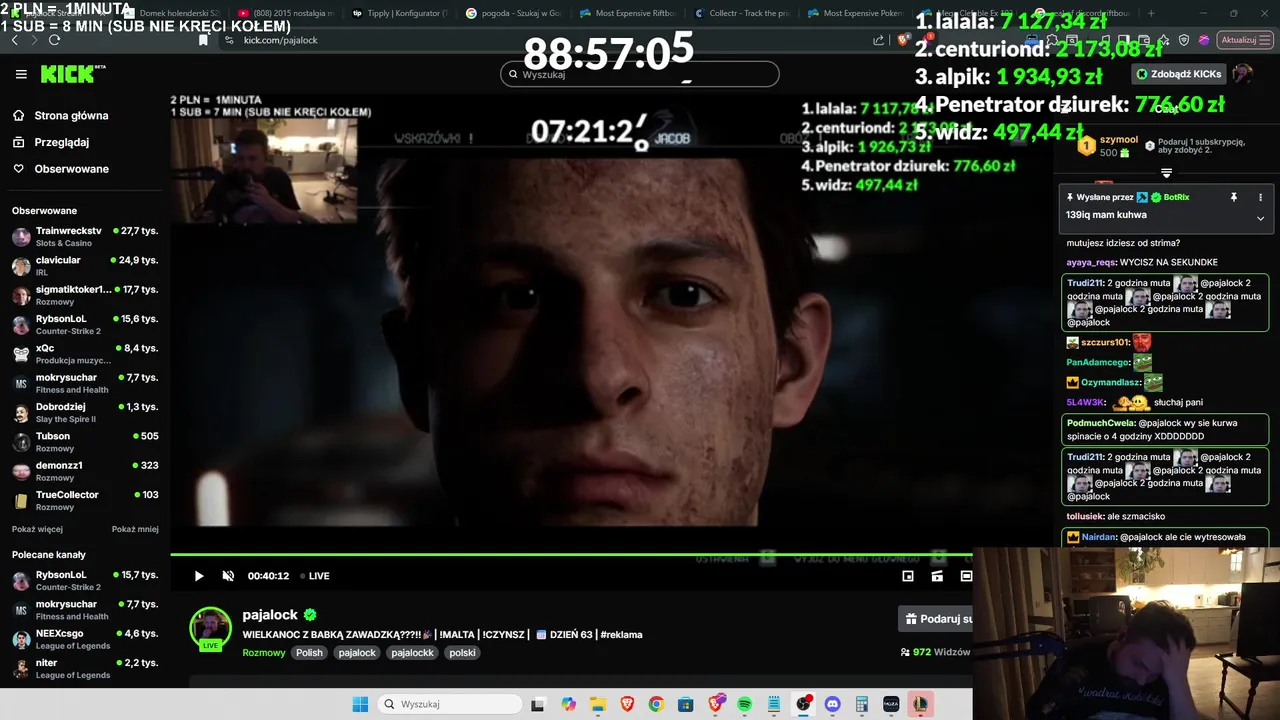The image size is (1280, 720).
Task: Open NEEXcsgo recommended channel
Action: click(85, 639)
